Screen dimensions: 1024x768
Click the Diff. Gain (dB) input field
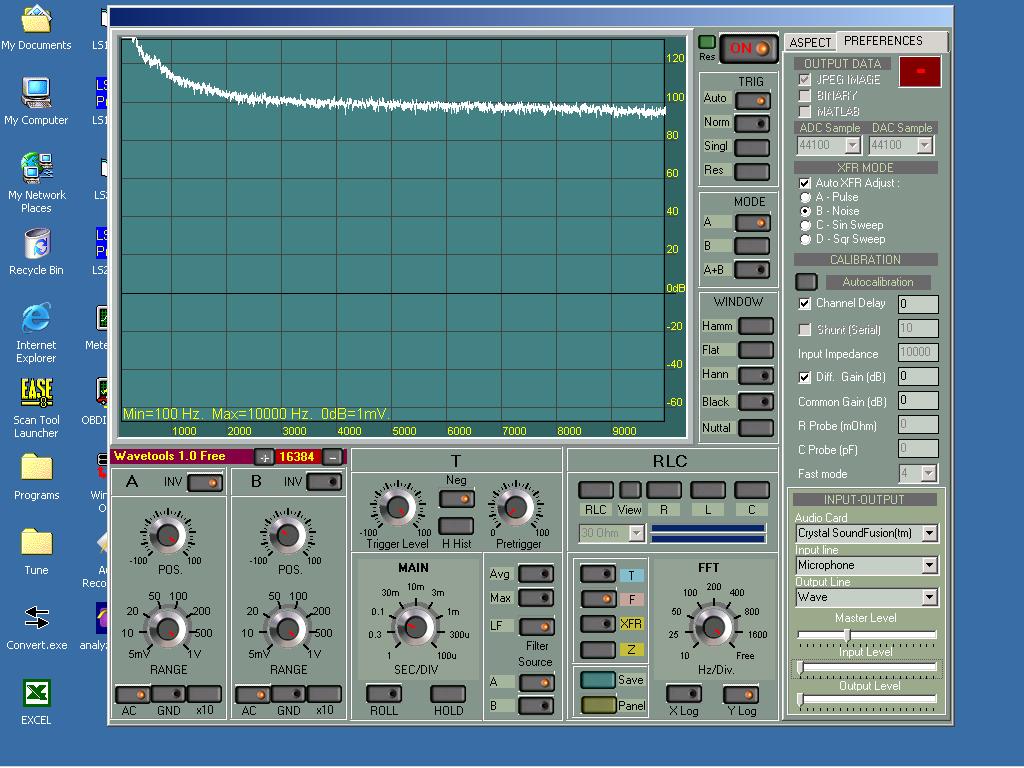pos(917,377)
